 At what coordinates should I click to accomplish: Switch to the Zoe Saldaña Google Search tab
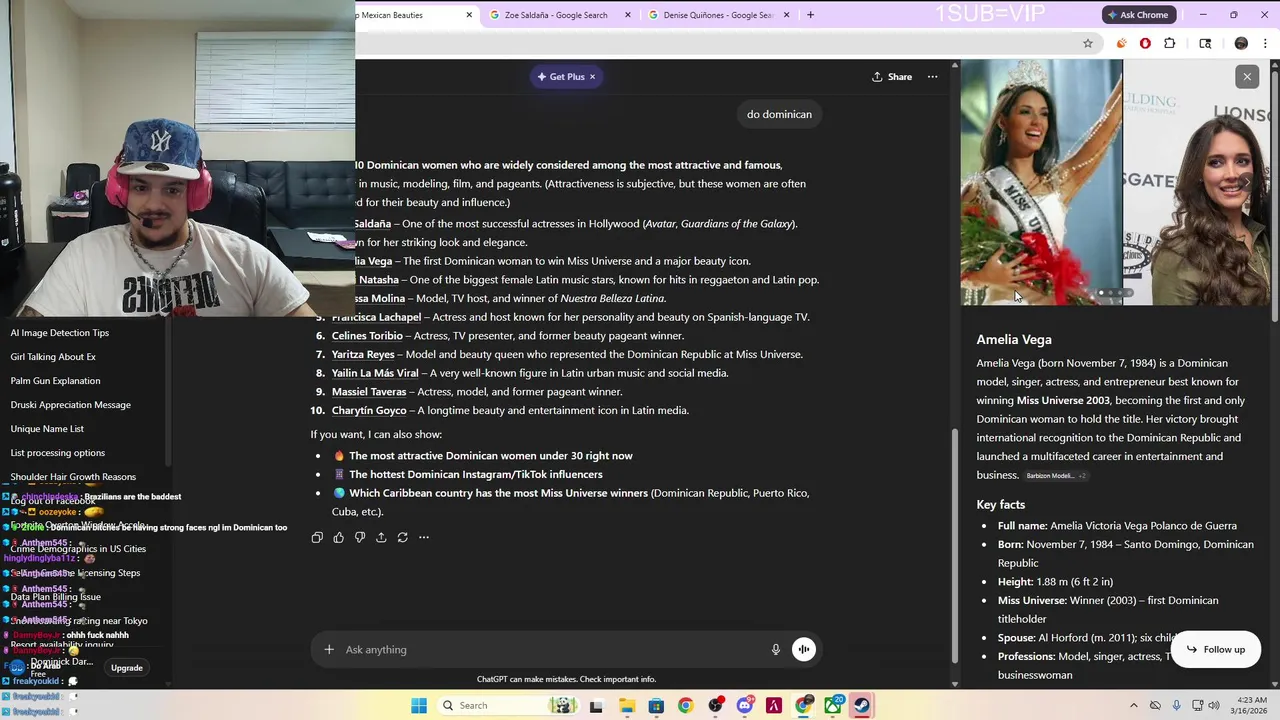click(x=555, y=15)
